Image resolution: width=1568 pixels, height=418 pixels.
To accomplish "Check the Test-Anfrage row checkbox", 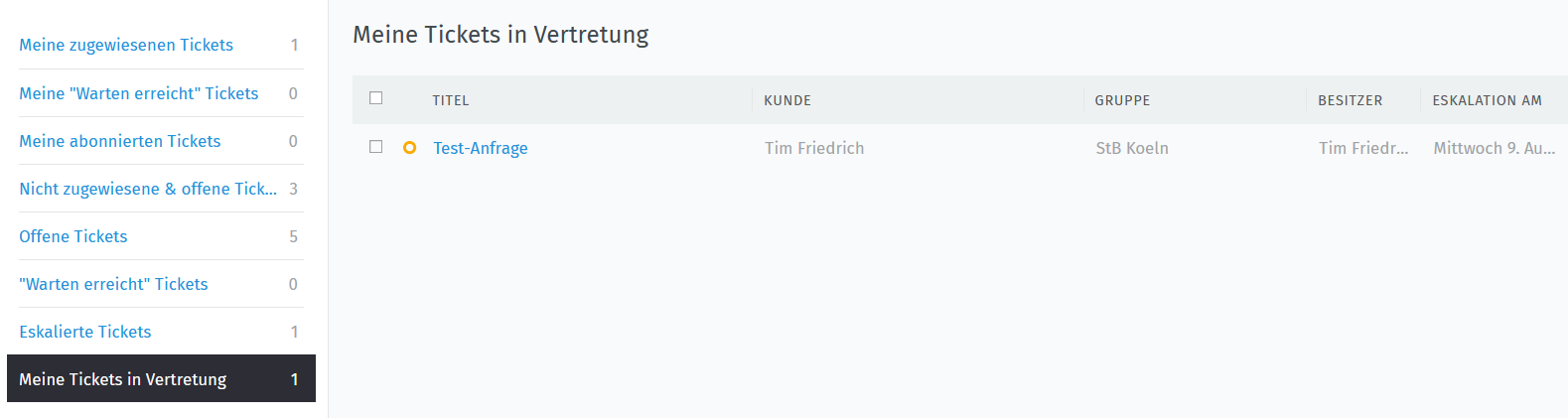I will tap(375, 147).
